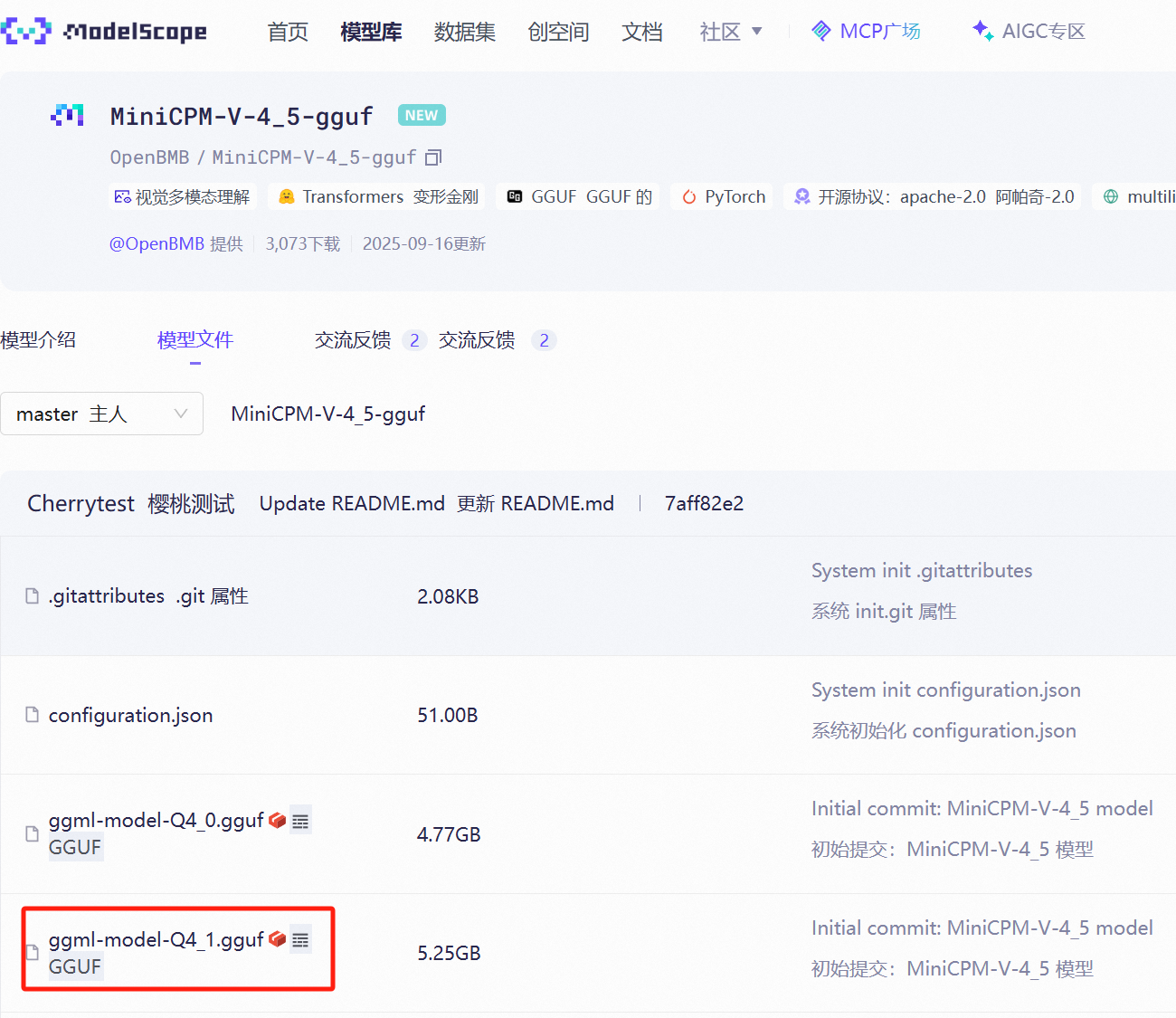
Task: Open the AIGC专区 link
Action: (1029, 31)
